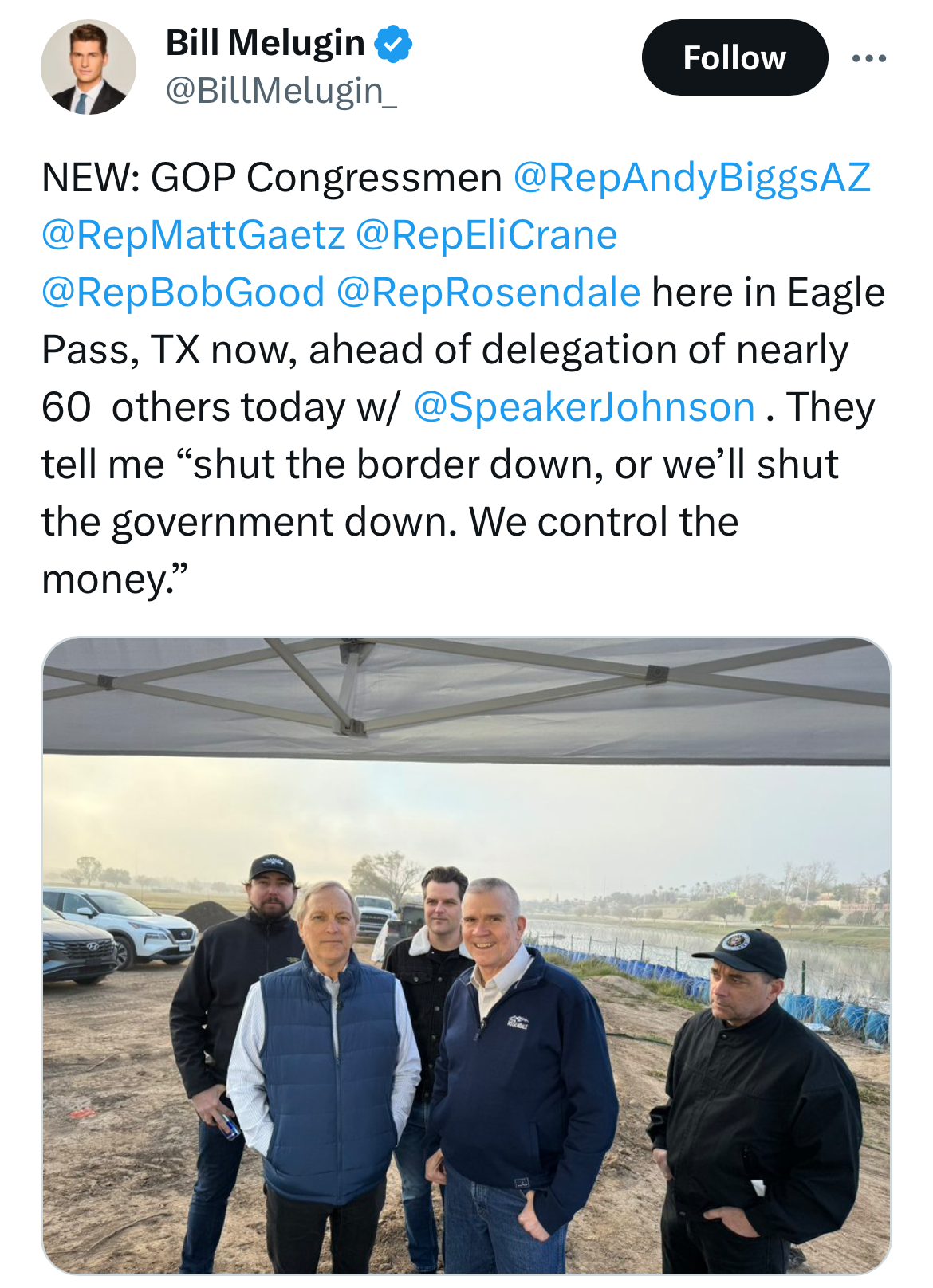Screen dimensions: 933x1288
Task: Open Bill Melugin's profile avatar
Action: pyautogui.click(x=88, y=68)
